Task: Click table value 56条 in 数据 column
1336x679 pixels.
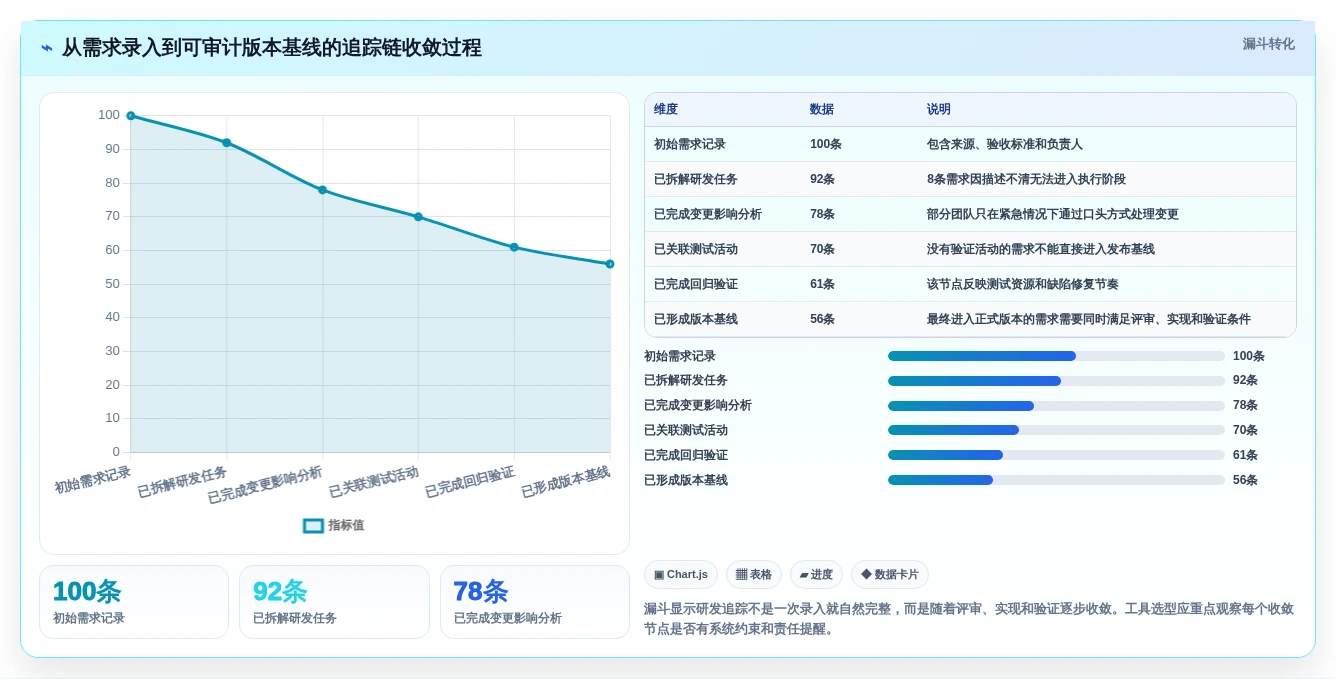Action: [x=822, y=319]
